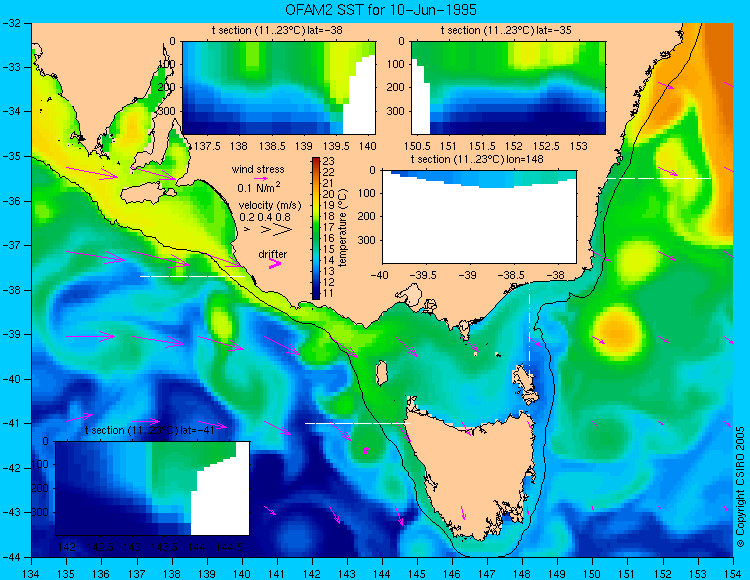Click King Island in western Bass Strait
This screenshot has width=750, height=580.
[381, 373]
